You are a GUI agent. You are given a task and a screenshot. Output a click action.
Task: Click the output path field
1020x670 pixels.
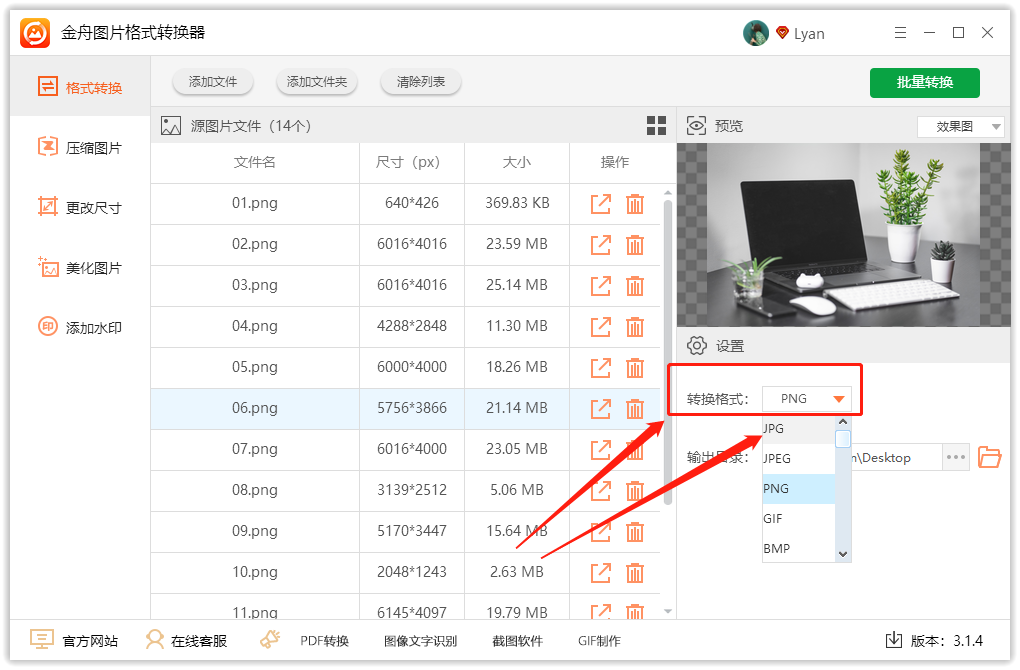tap(897, 457)
